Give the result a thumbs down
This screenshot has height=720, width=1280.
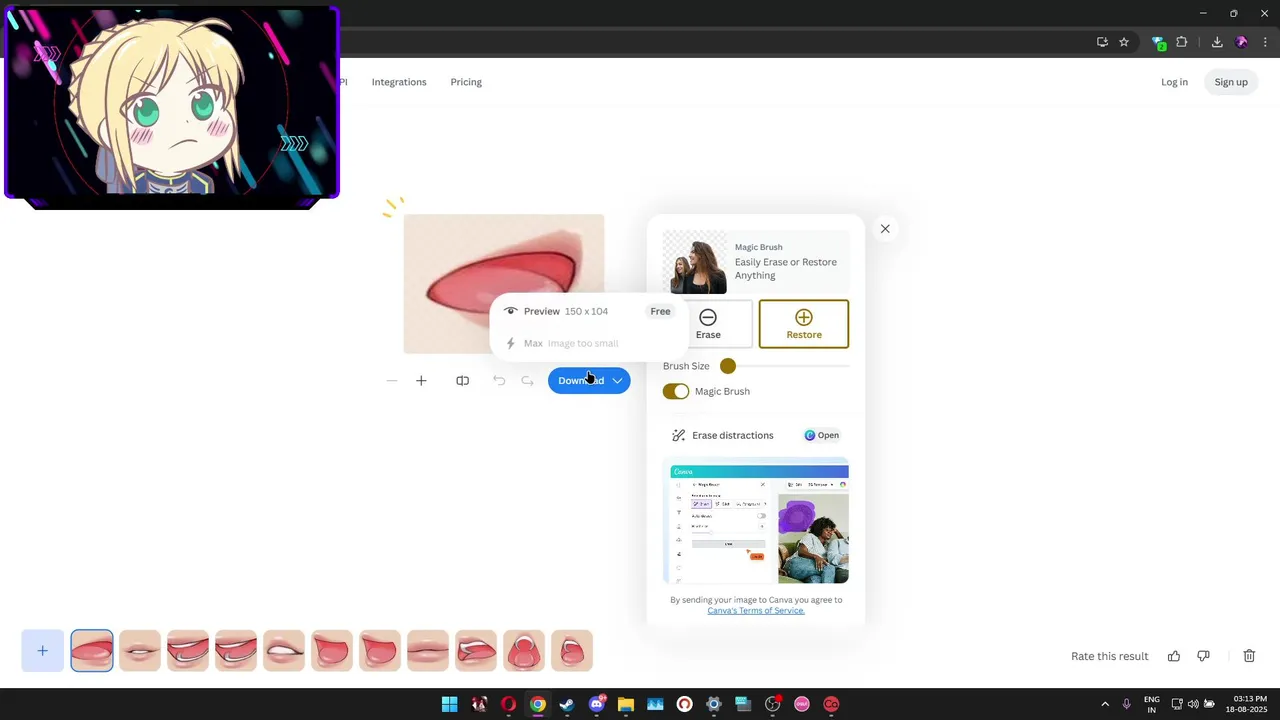[x=1203, y=656]
